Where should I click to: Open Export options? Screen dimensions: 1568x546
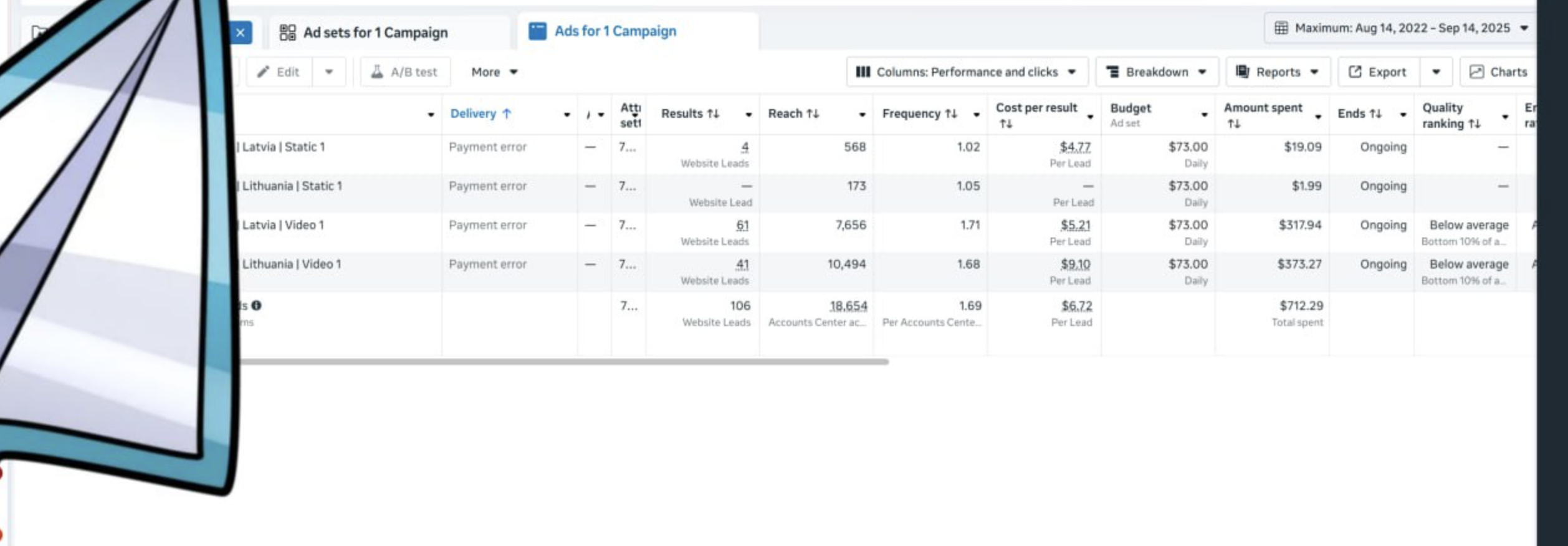[1379, 72]
